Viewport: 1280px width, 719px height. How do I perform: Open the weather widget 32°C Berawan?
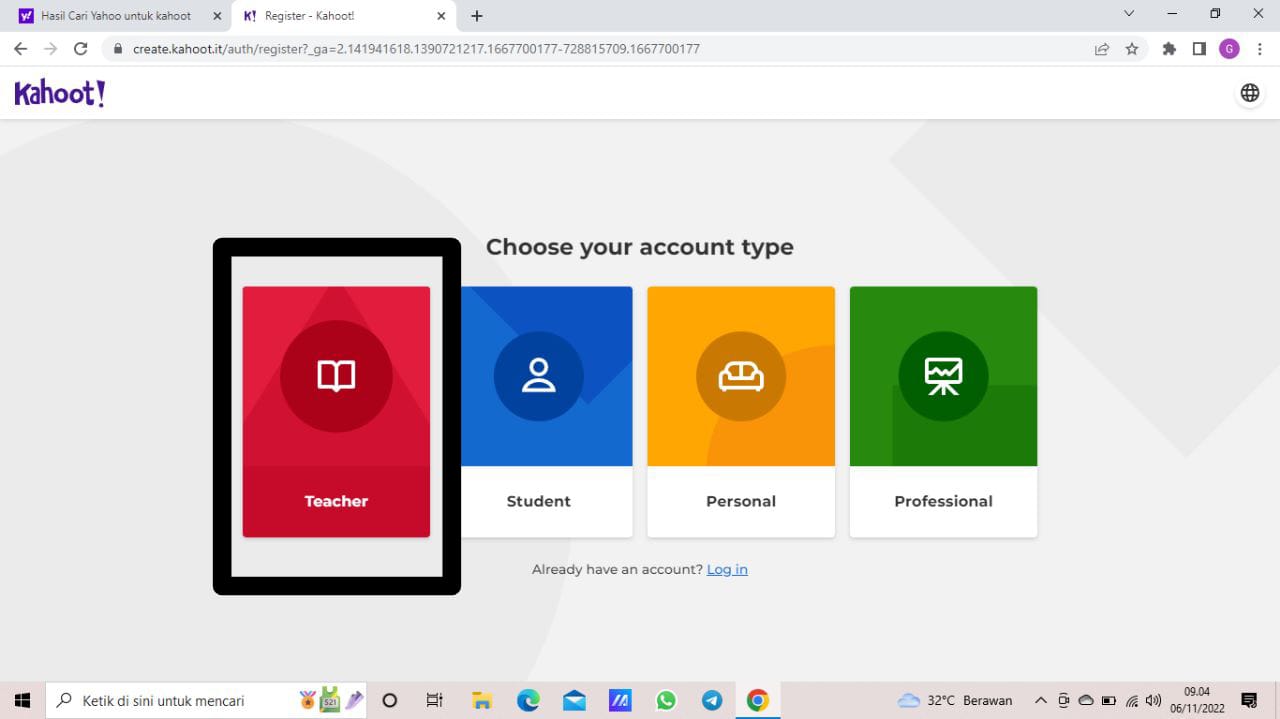pyautogui.click(x=955, y=700)
